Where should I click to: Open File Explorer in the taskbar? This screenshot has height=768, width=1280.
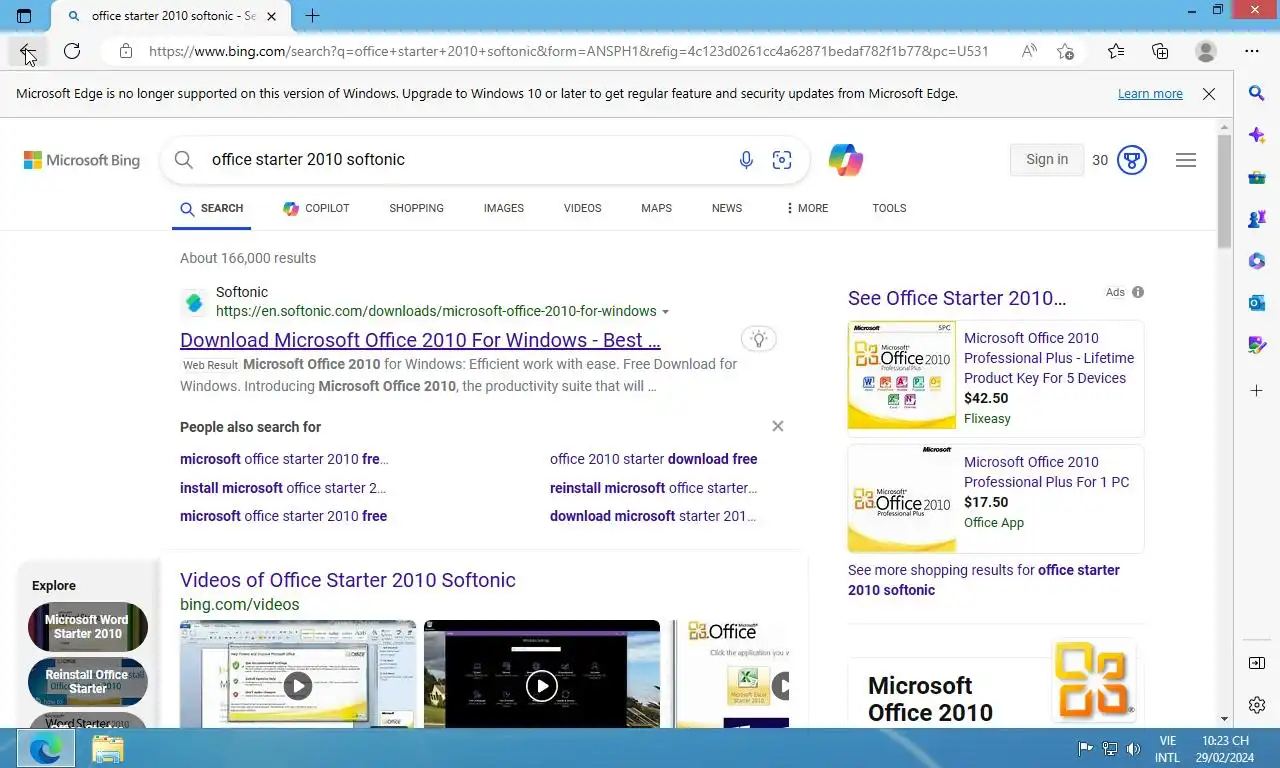click(107, 749)
